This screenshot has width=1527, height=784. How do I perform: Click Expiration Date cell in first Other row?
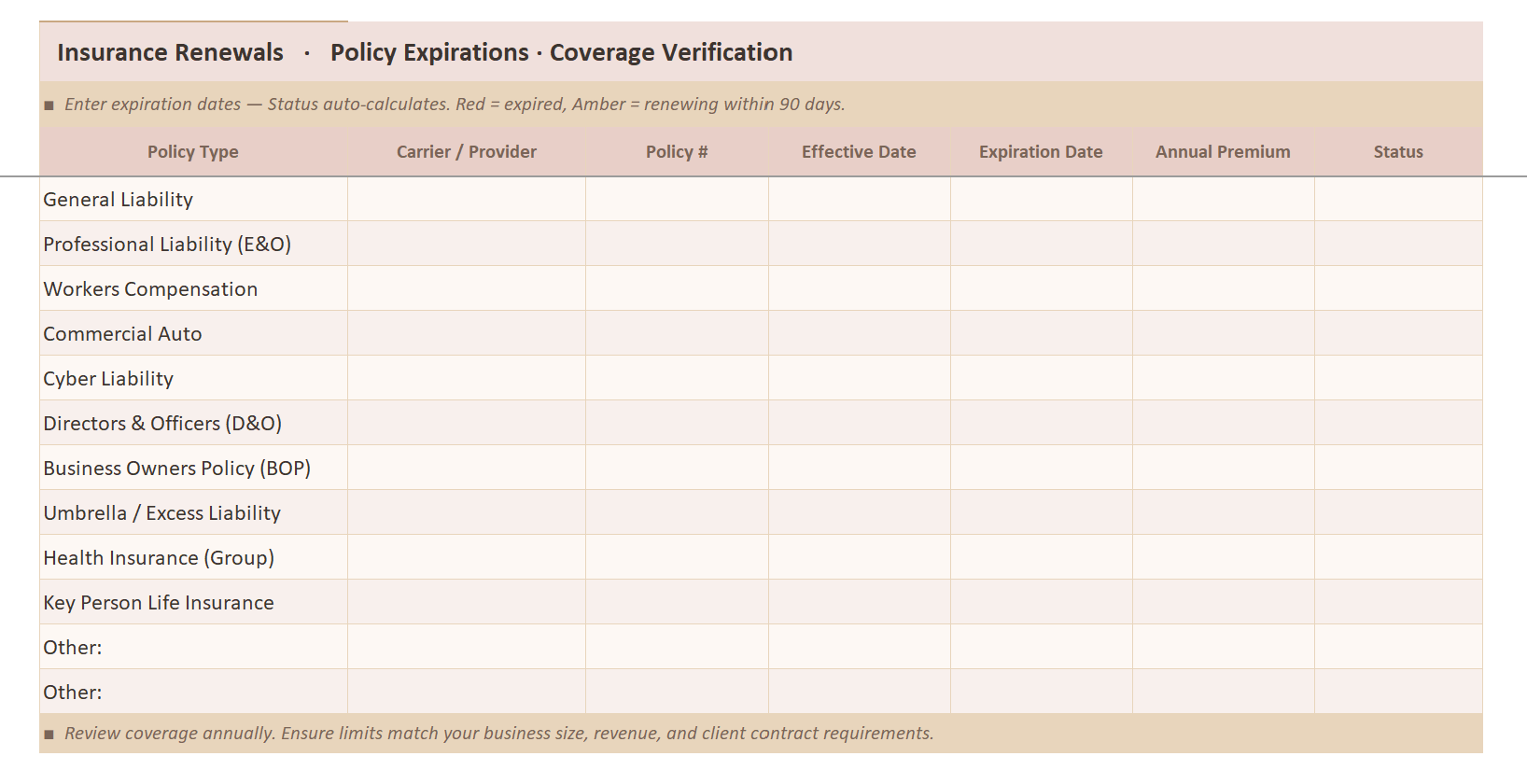click(1041, 647)
